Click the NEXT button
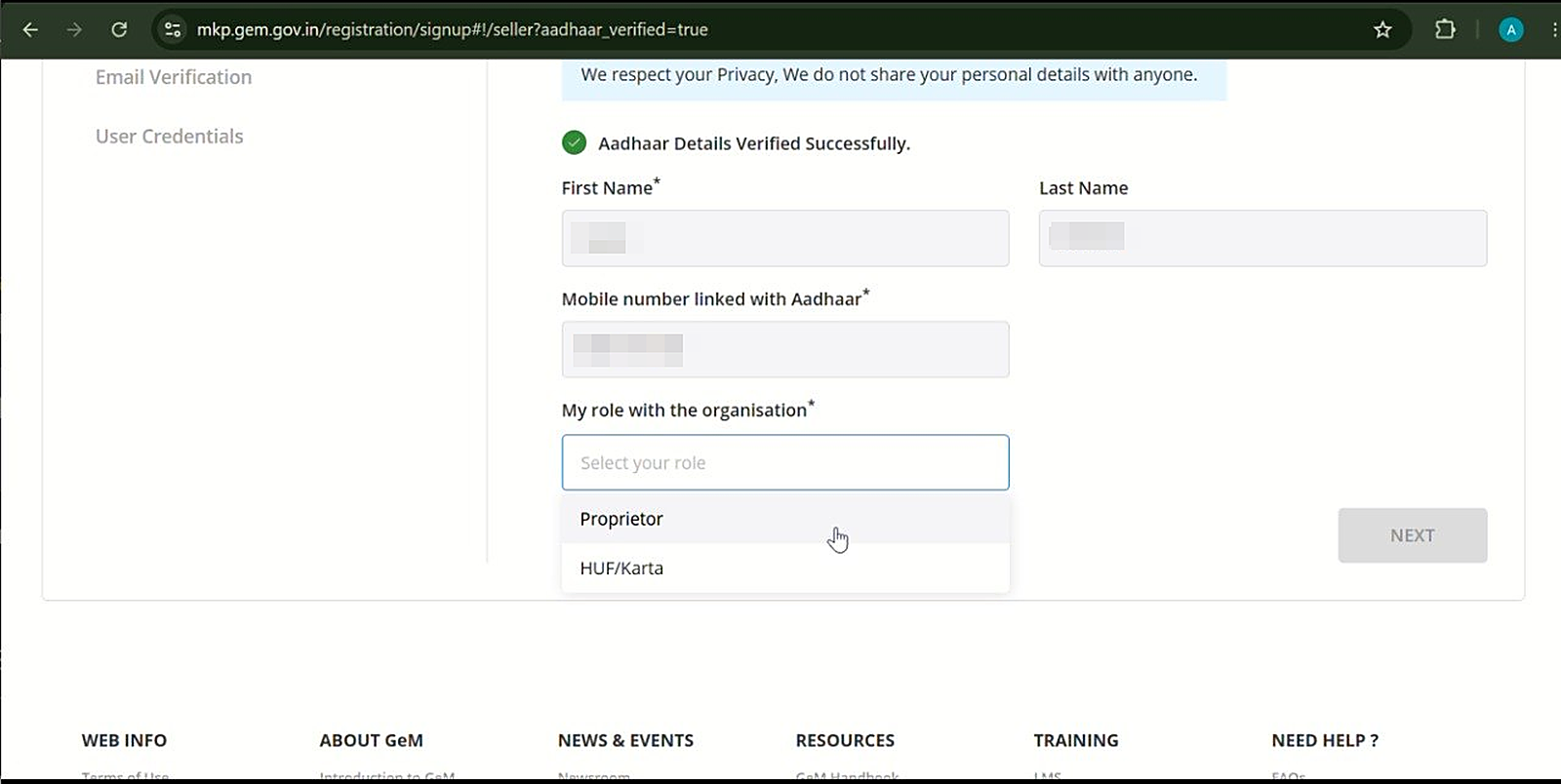This screenshot has height=784, width=1561. (1412, 535)
